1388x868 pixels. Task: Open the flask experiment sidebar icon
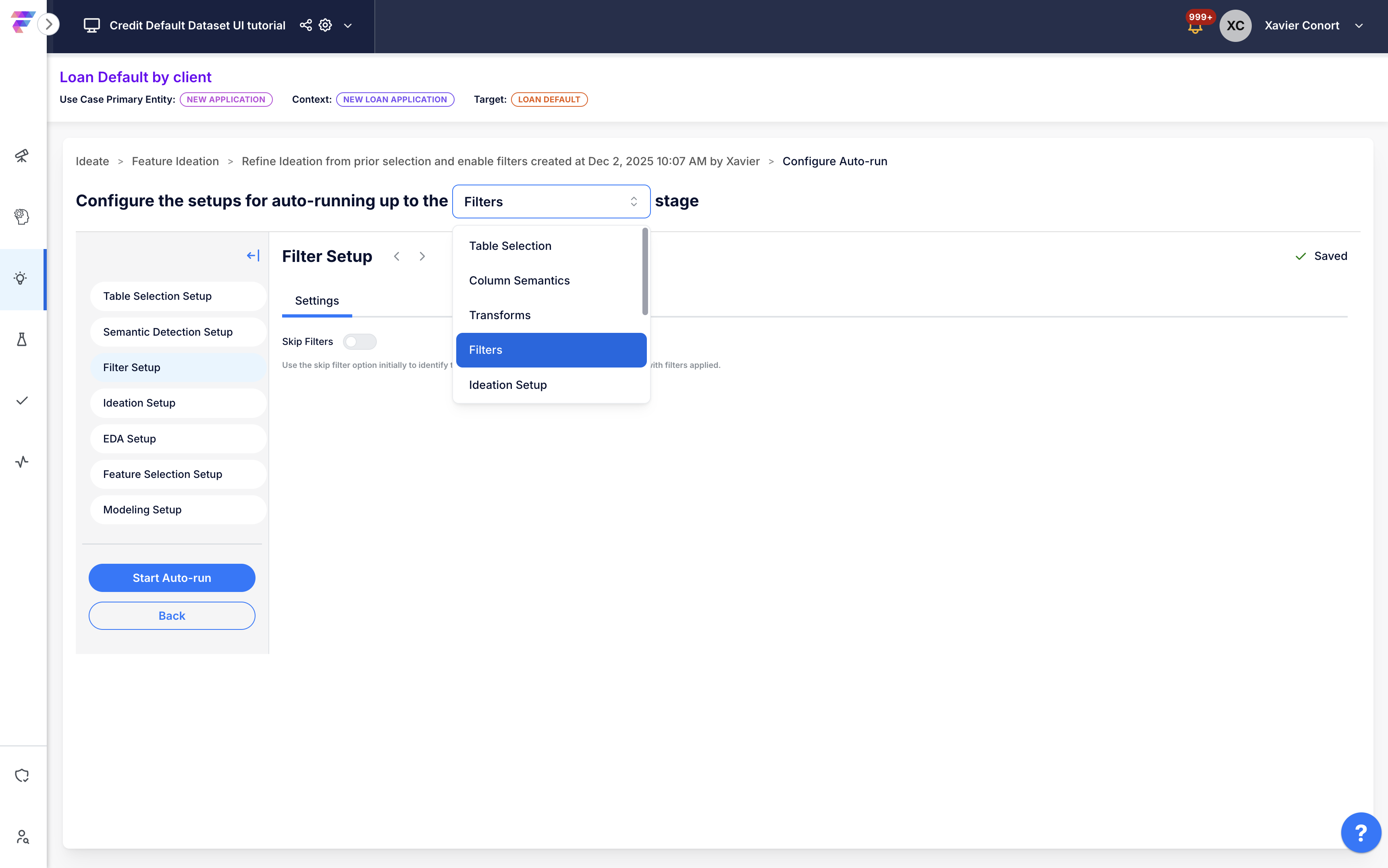tap(22, 339)
